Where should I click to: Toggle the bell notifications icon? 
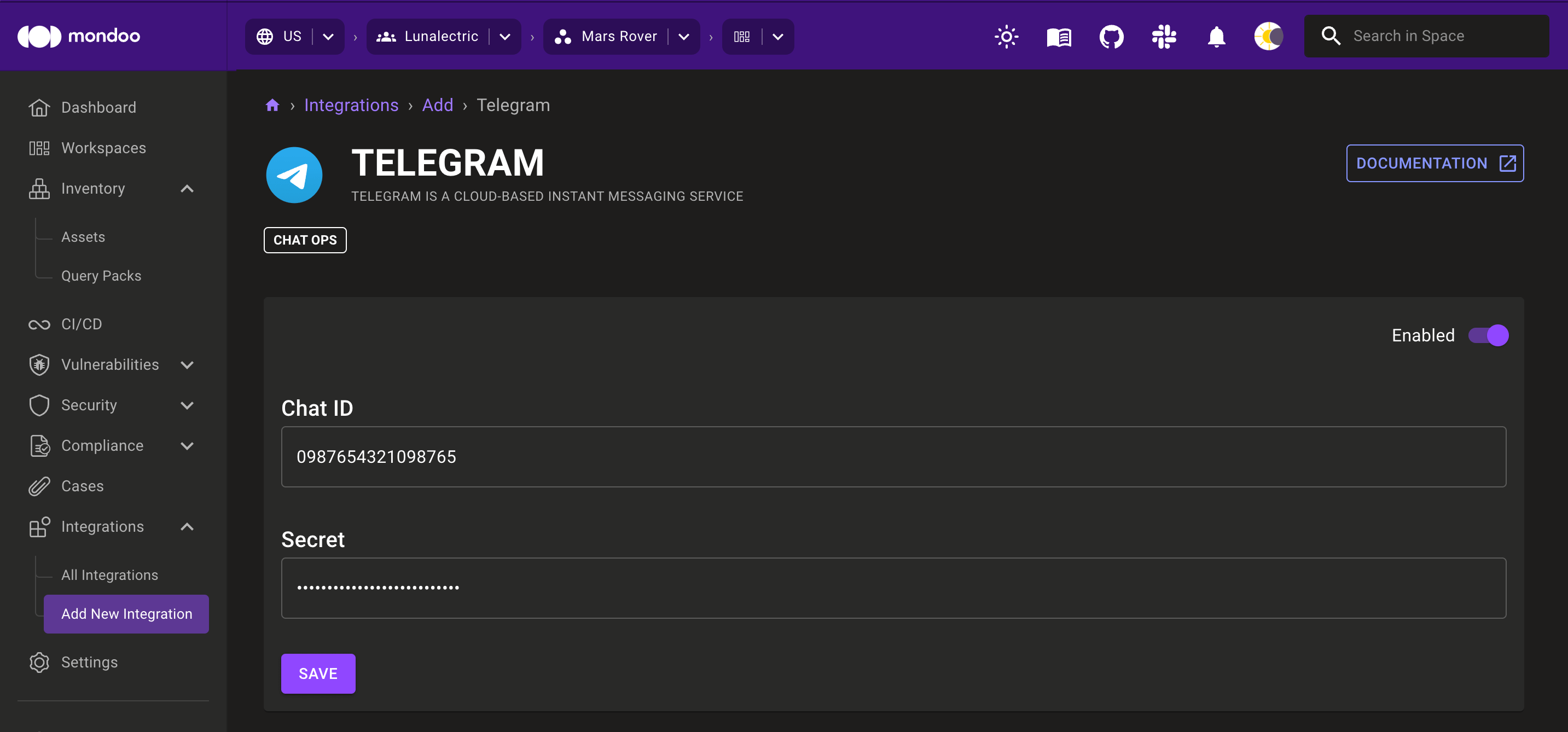(x=1215, y=36)
